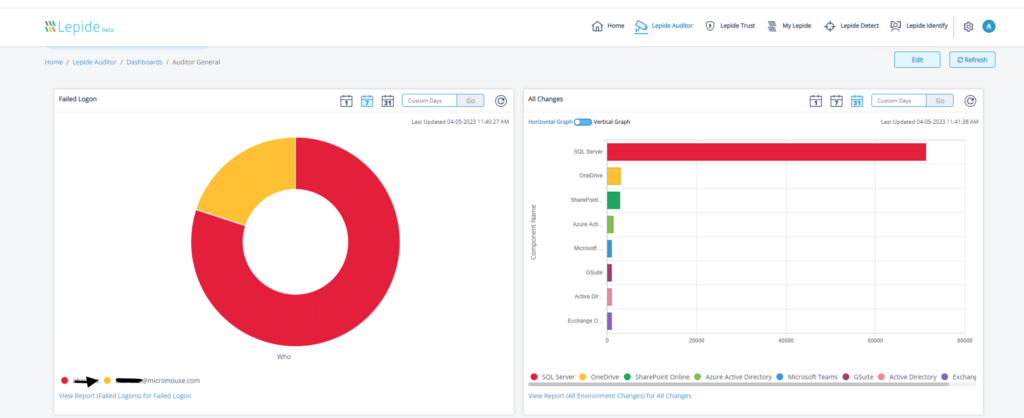Select 7-day calendar in Failed Logon
Image resolution: width=1024 pixels, height=418 pixels.
coord(367,101)
